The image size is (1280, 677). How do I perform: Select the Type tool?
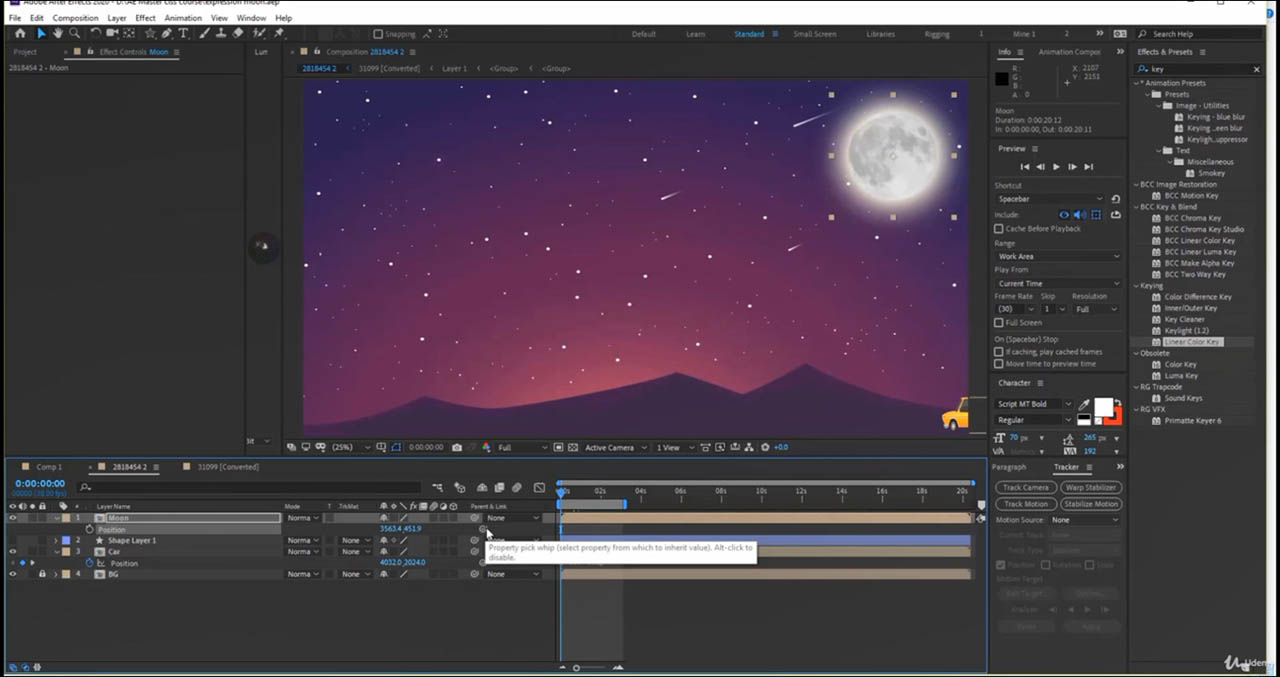(183, 33)
